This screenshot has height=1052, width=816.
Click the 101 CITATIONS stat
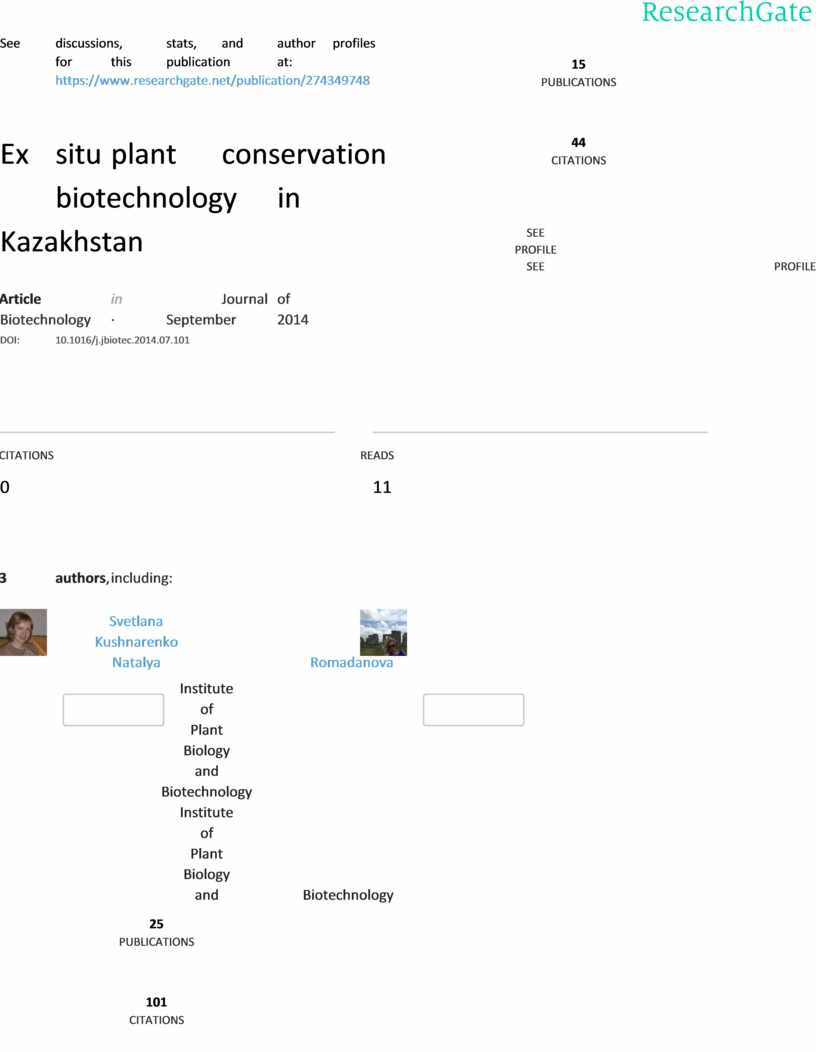156,1011
